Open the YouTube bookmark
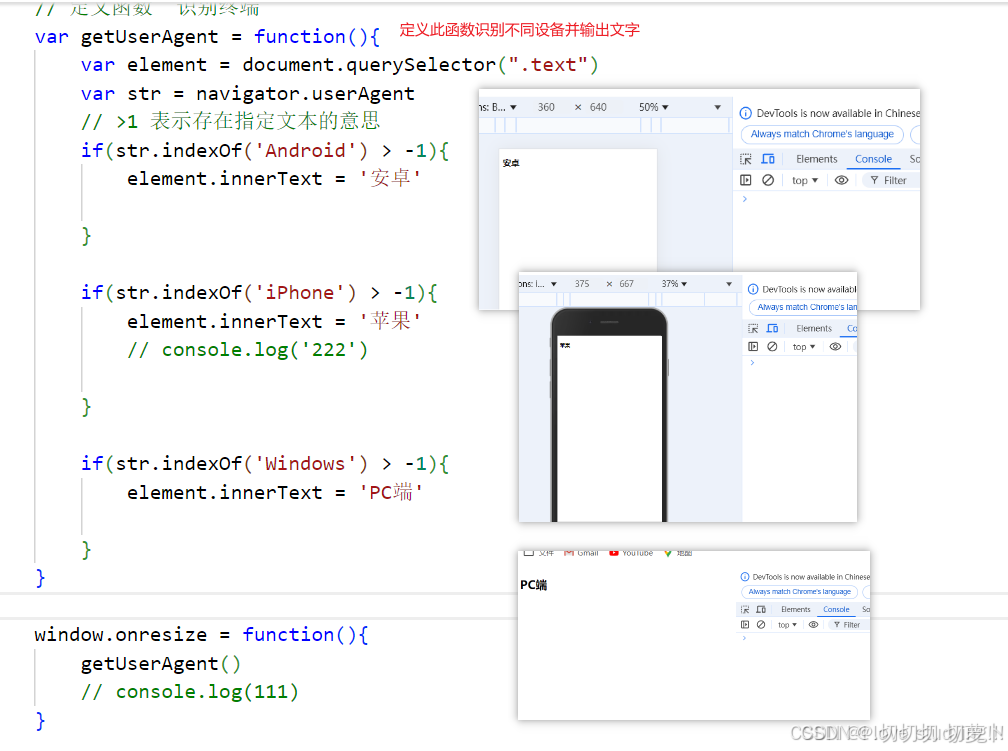The height and width of the screenshot is (751, 1008). click(631, 553)
